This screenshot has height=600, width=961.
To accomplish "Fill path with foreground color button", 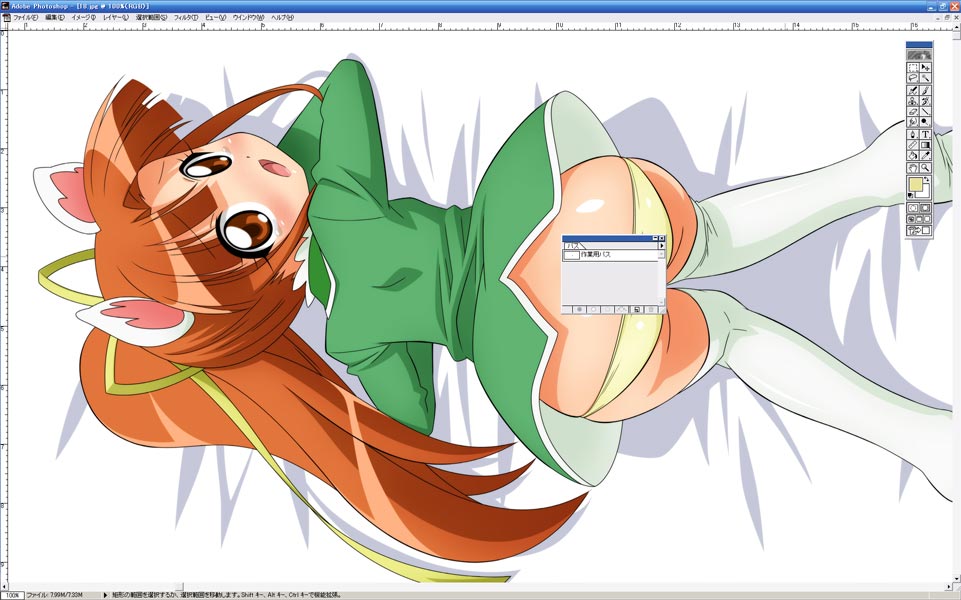I will coord(579,309).
